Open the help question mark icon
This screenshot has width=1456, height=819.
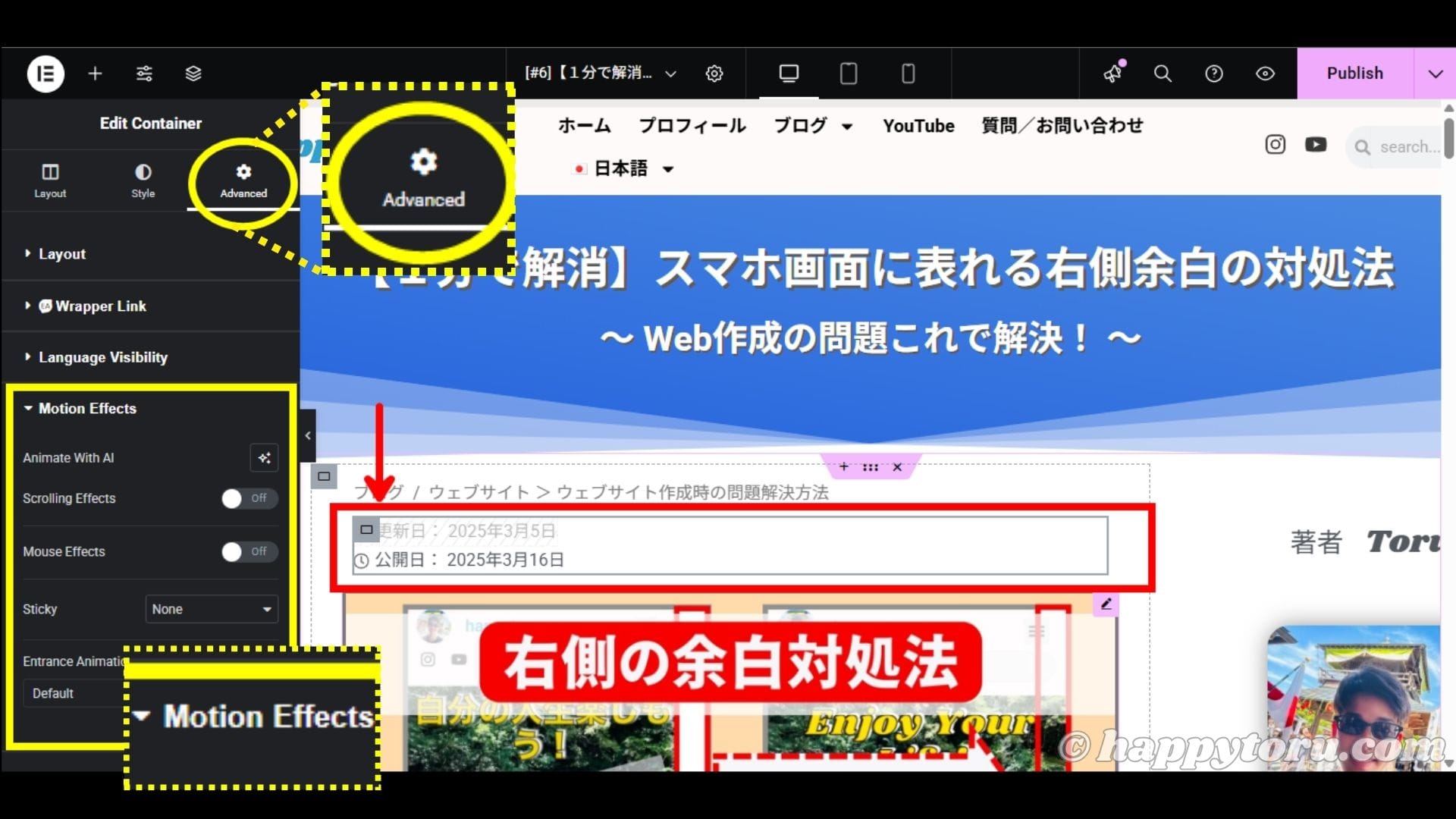tap(1214, 74)
